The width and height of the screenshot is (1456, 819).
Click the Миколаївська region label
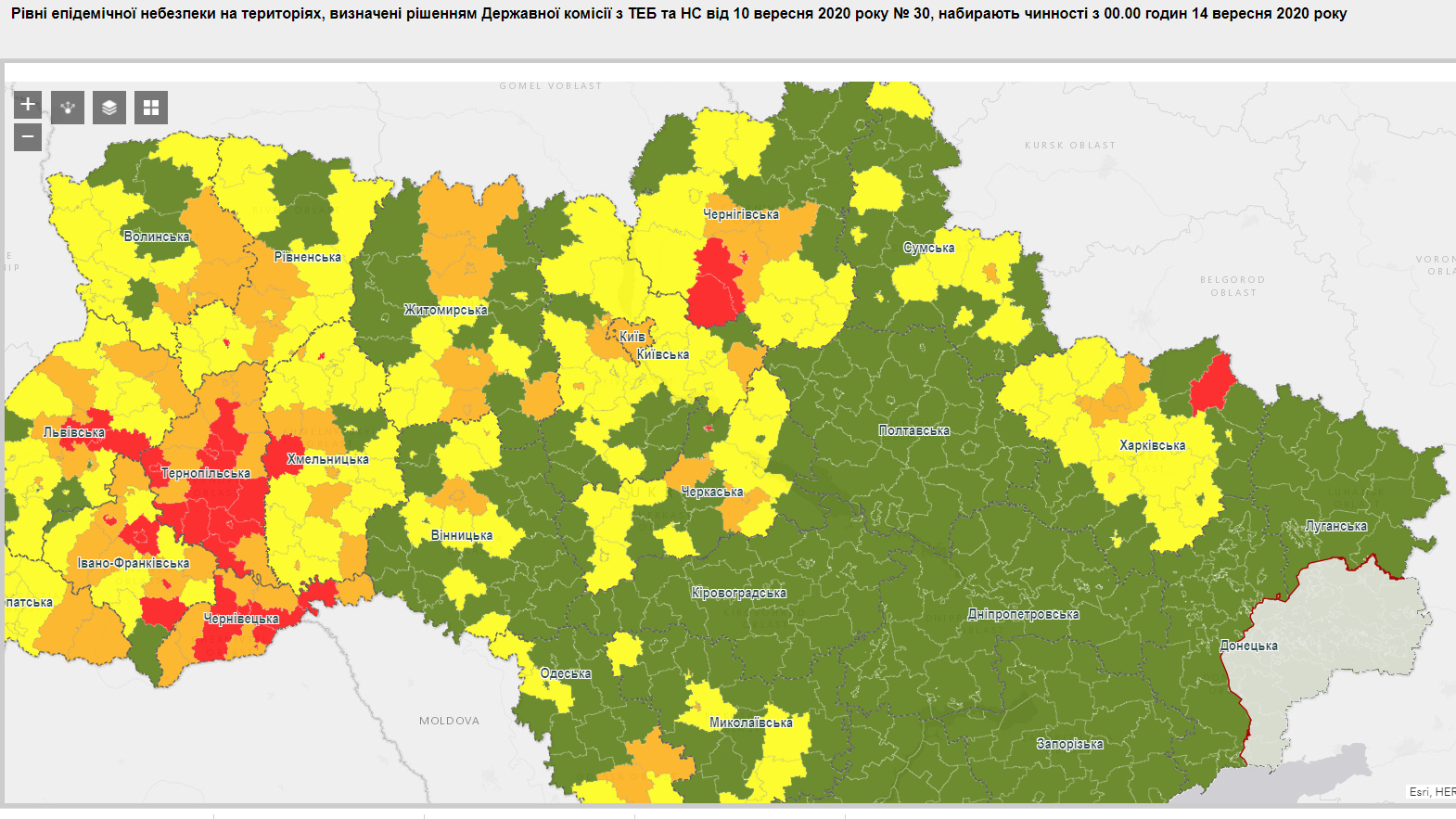[x=751, y=723]
